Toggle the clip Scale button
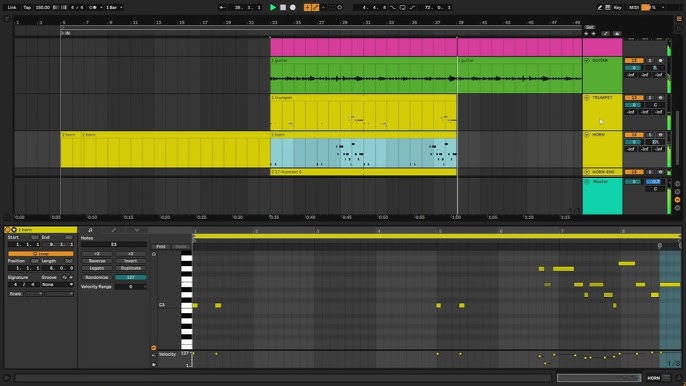Image resolution: width=686 pixels, height=386 pixels. tap(15, 294)
